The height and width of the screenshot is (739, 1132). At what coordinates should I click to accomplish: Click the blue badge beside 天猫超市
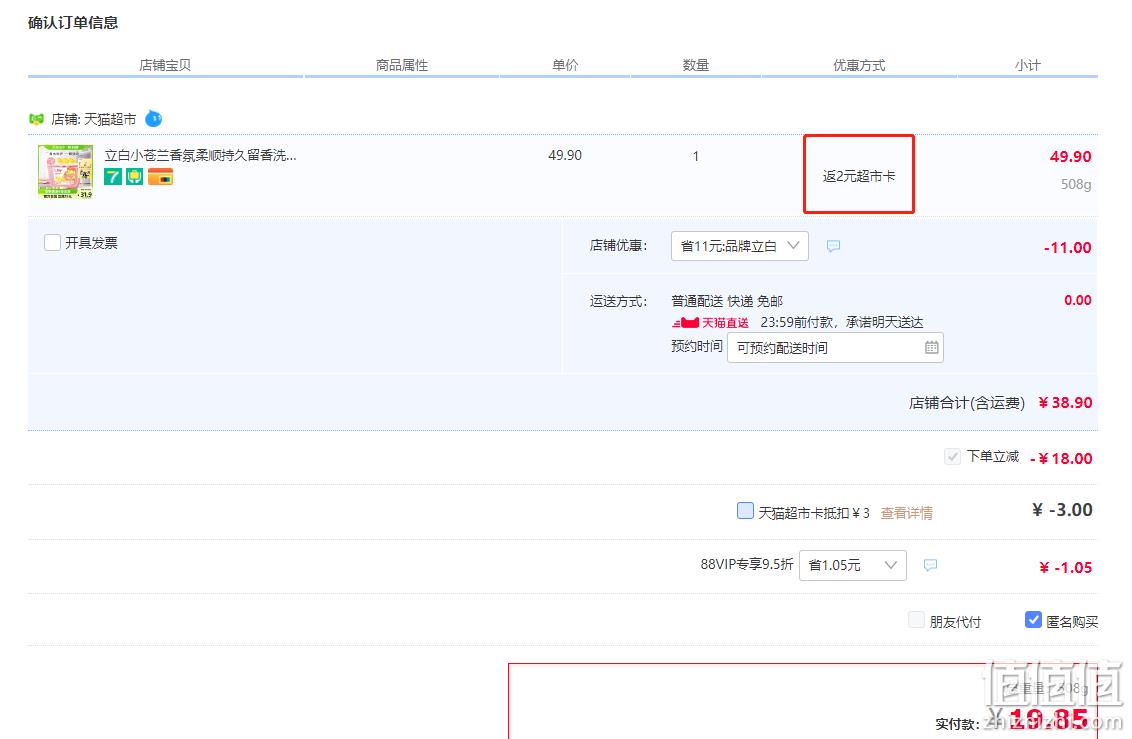[154, 118]
